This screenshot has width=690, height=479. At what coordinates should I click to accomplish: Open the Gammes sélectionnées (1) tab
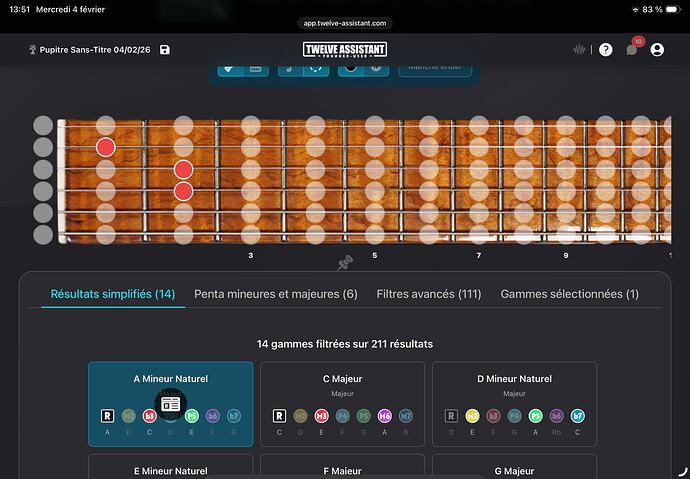point(569,294)
